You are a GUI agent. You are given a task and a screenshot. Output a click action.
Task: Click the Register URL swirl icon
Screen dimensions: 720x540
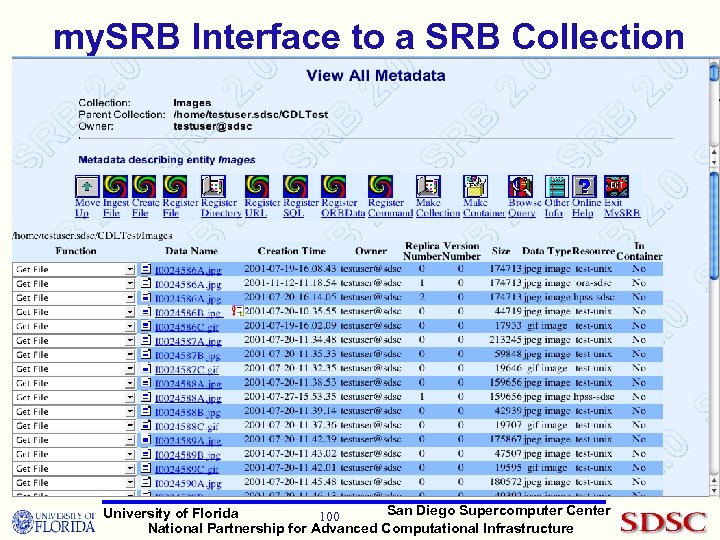tap(257, 186)
